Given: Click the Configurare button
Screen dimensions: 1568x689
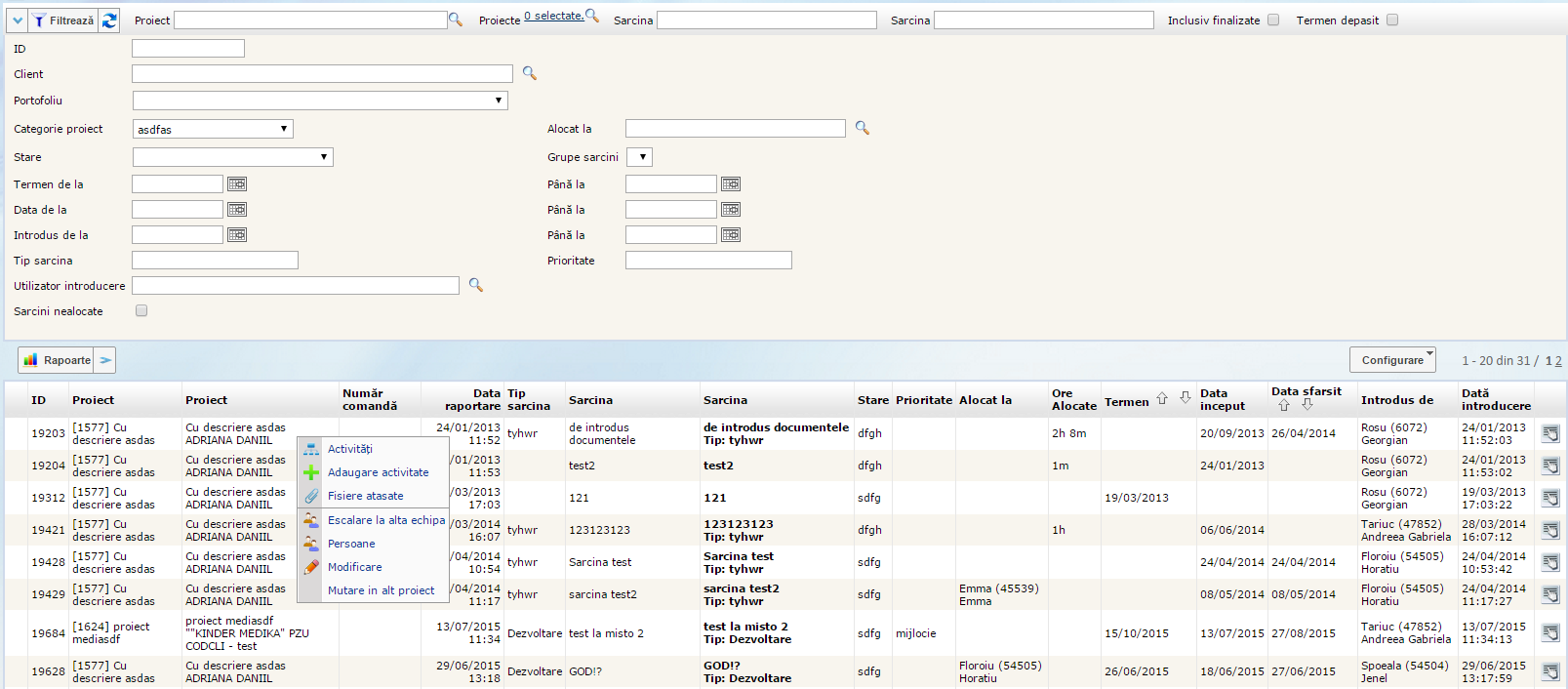Looking at the screenshot, I should pyautogui.click(x=1392, y=360).
